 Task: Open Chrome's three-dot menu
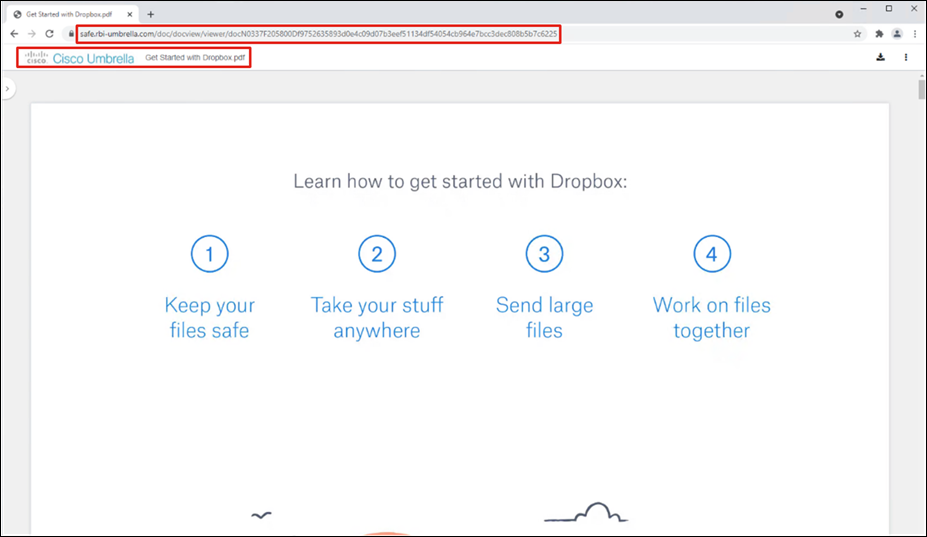[915, 34]
